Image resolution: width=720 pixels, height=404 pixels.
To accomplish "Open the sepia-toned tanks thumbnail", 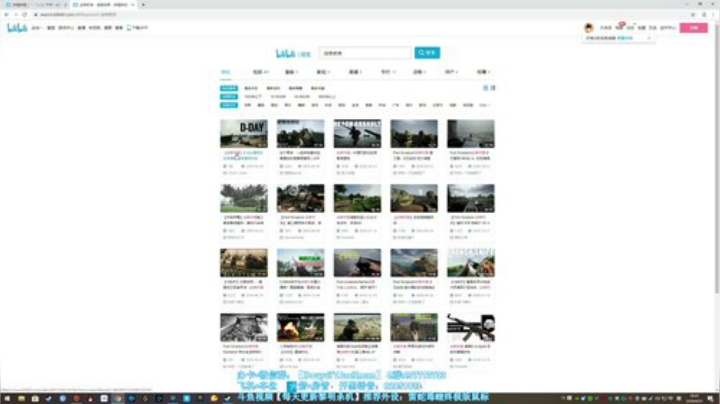I will click(x=244, y=263).
